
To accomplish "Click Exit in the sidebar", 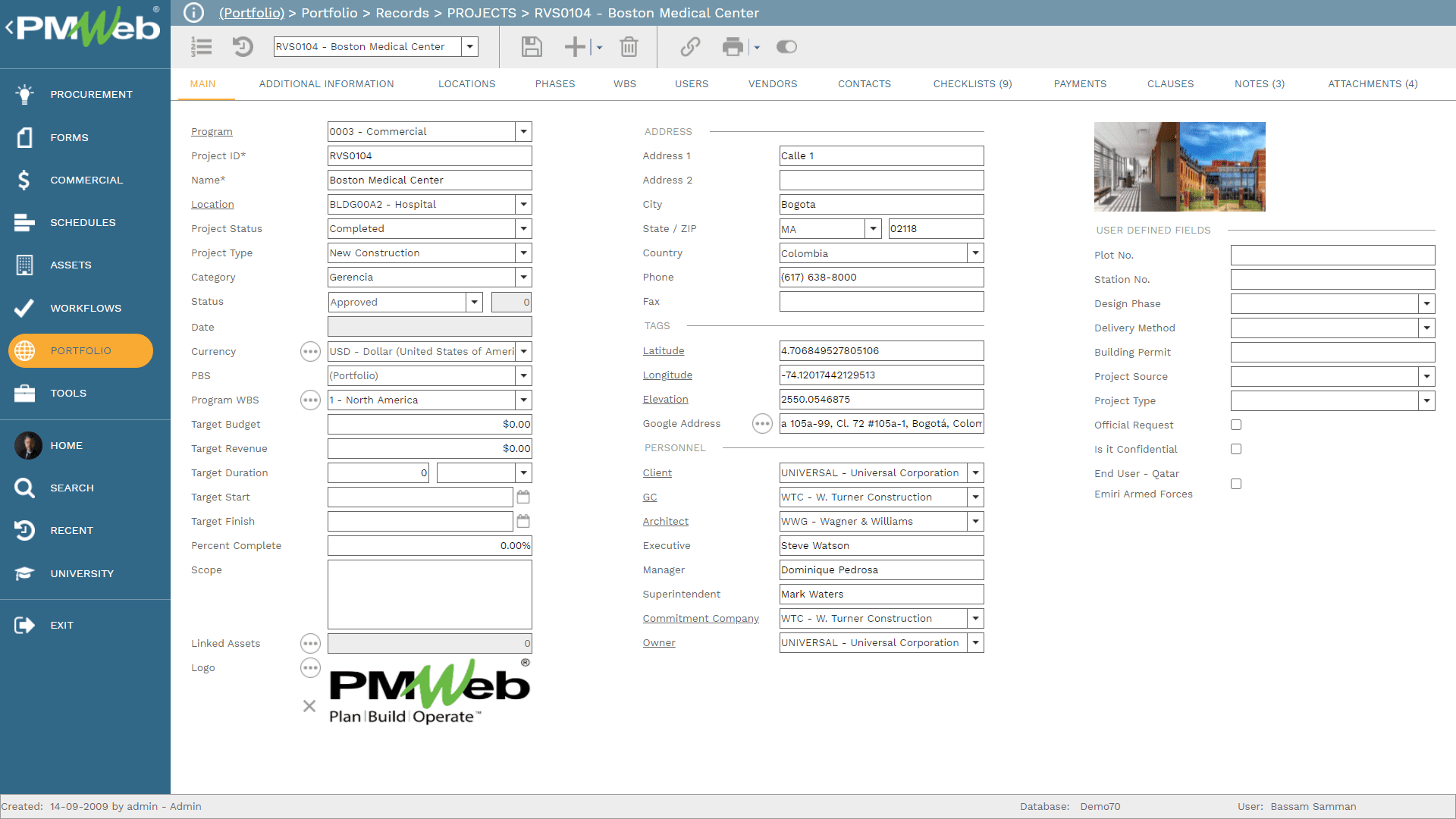I will point(85,625).
